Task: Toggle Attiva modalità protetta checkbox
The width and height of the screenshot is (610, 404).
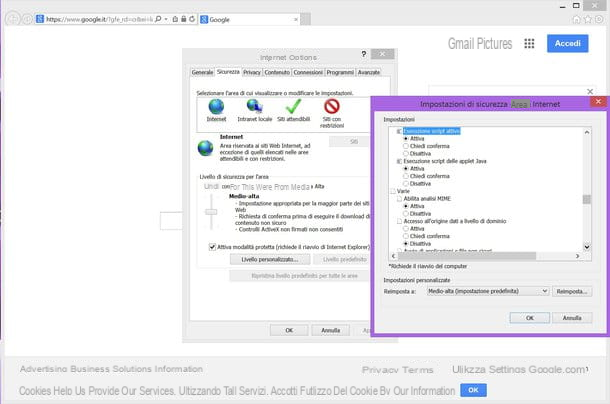Action: tap(212, 247)
